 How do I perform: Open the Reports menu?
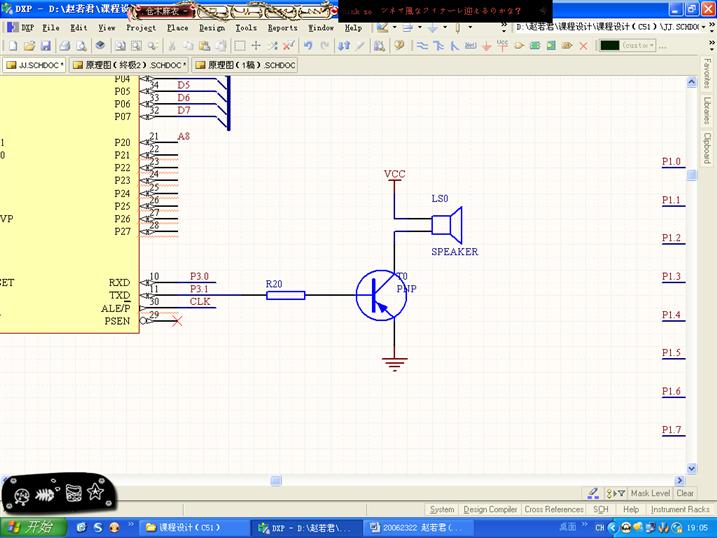pos(283,28)
